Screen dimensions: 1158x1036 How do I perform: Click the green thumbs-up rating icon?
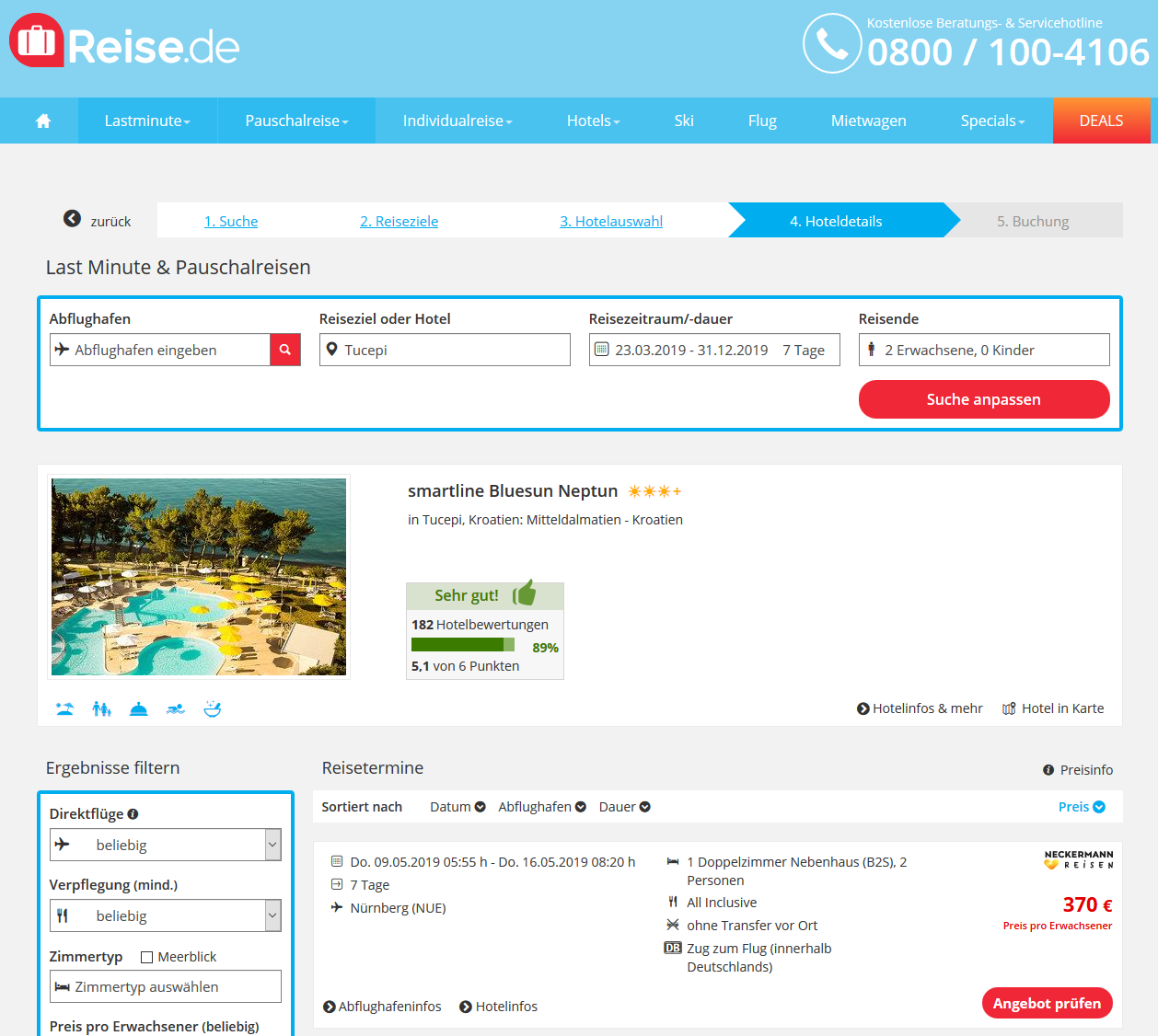524,593
